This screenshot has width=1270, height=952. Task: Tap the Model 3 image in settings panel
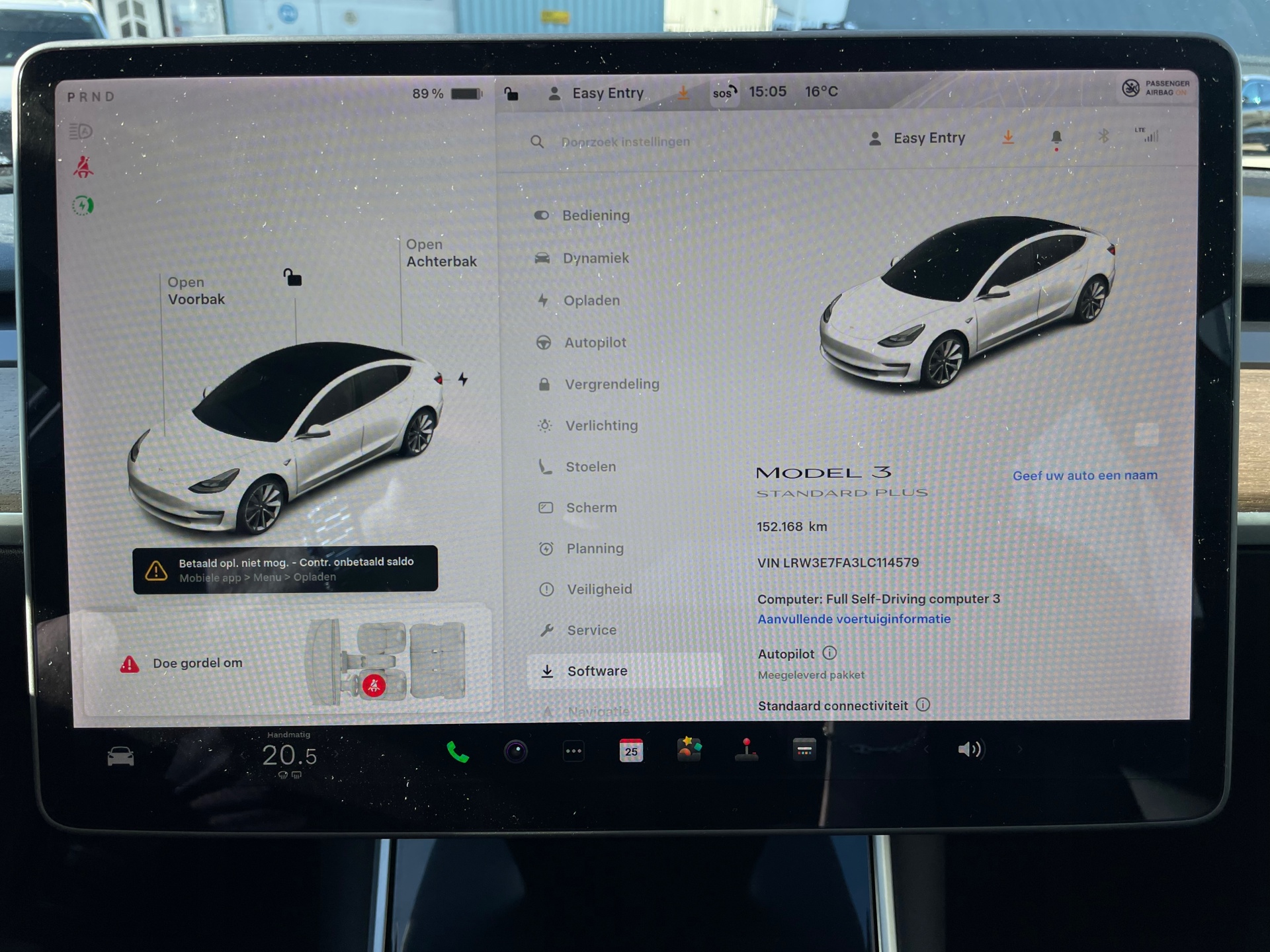(967, 302)
